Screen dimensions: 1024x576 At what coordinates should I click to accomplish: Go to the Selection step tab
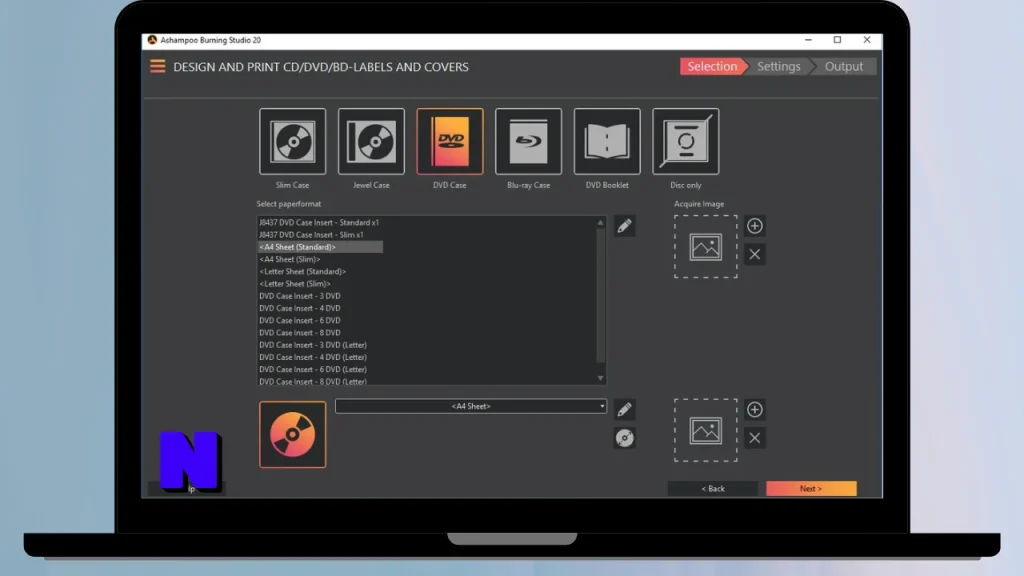tap(712, 67)
